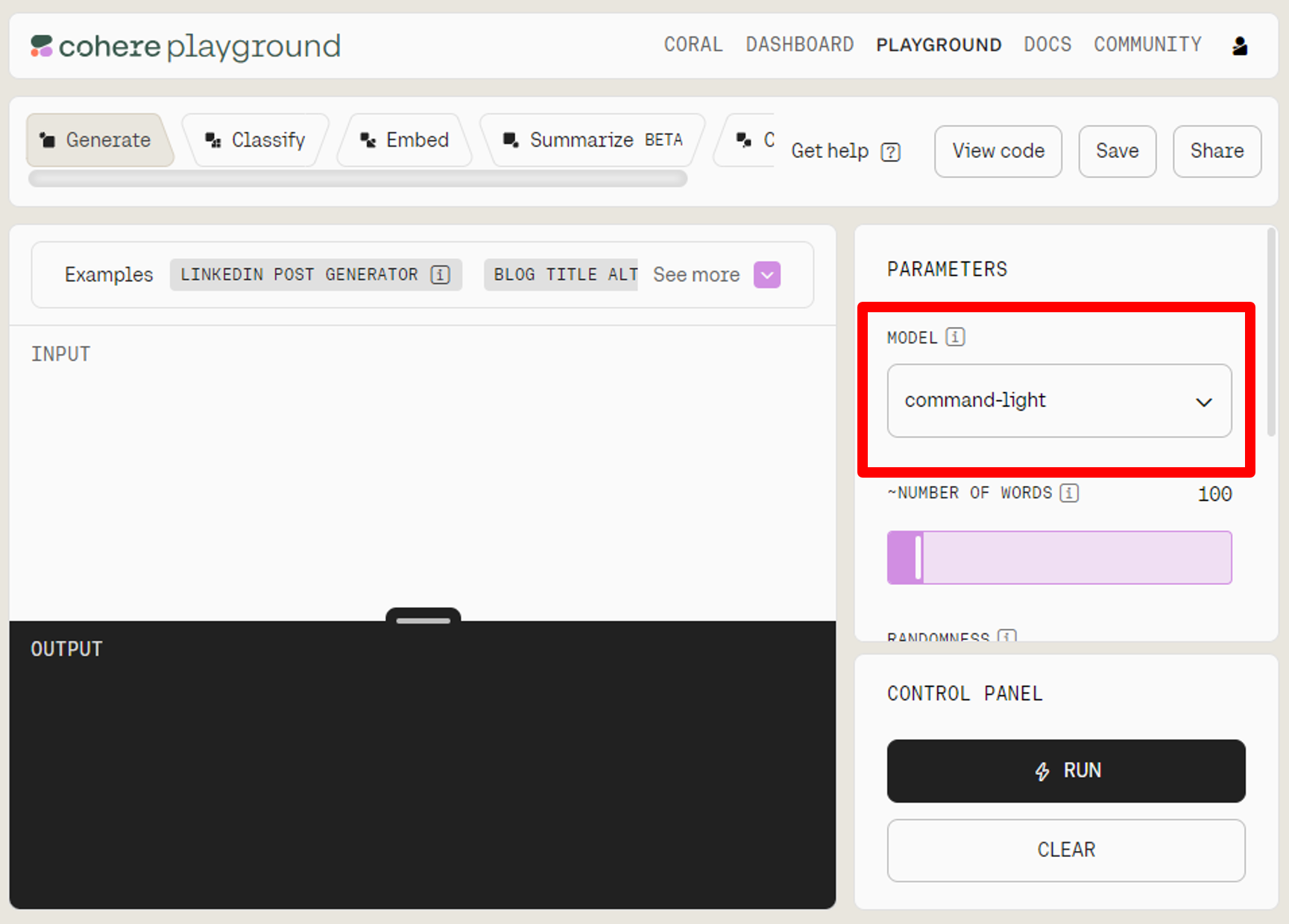The height and width of the screenshot is (924, 1289).
Task: Click the number of words value 100
Action: click(1214, 494)
